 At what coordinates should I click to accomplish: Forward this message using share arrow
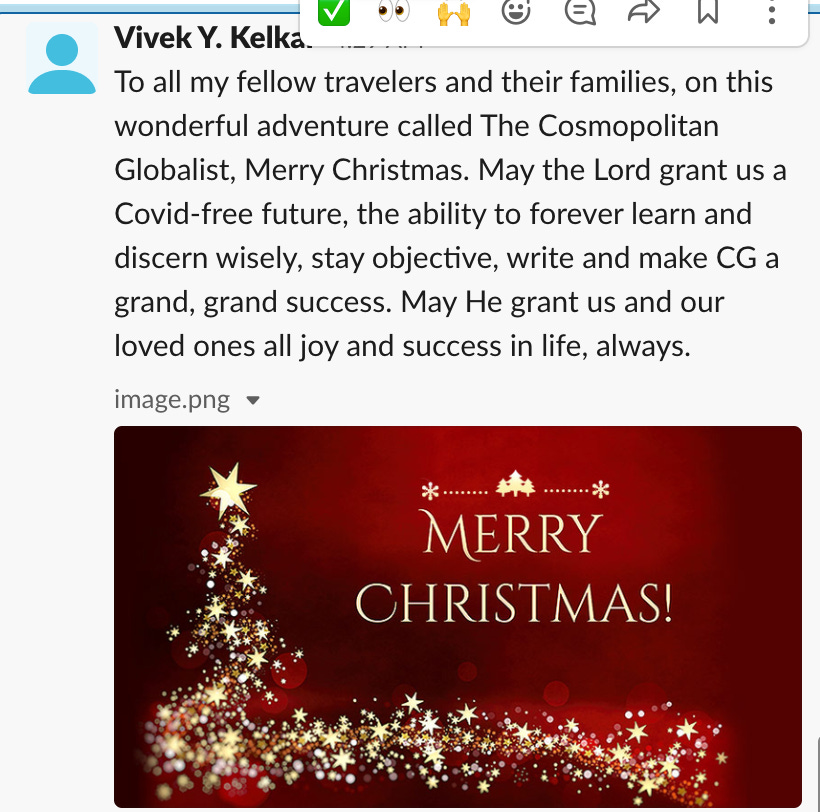pyautogui.click(x=643, y=12)
